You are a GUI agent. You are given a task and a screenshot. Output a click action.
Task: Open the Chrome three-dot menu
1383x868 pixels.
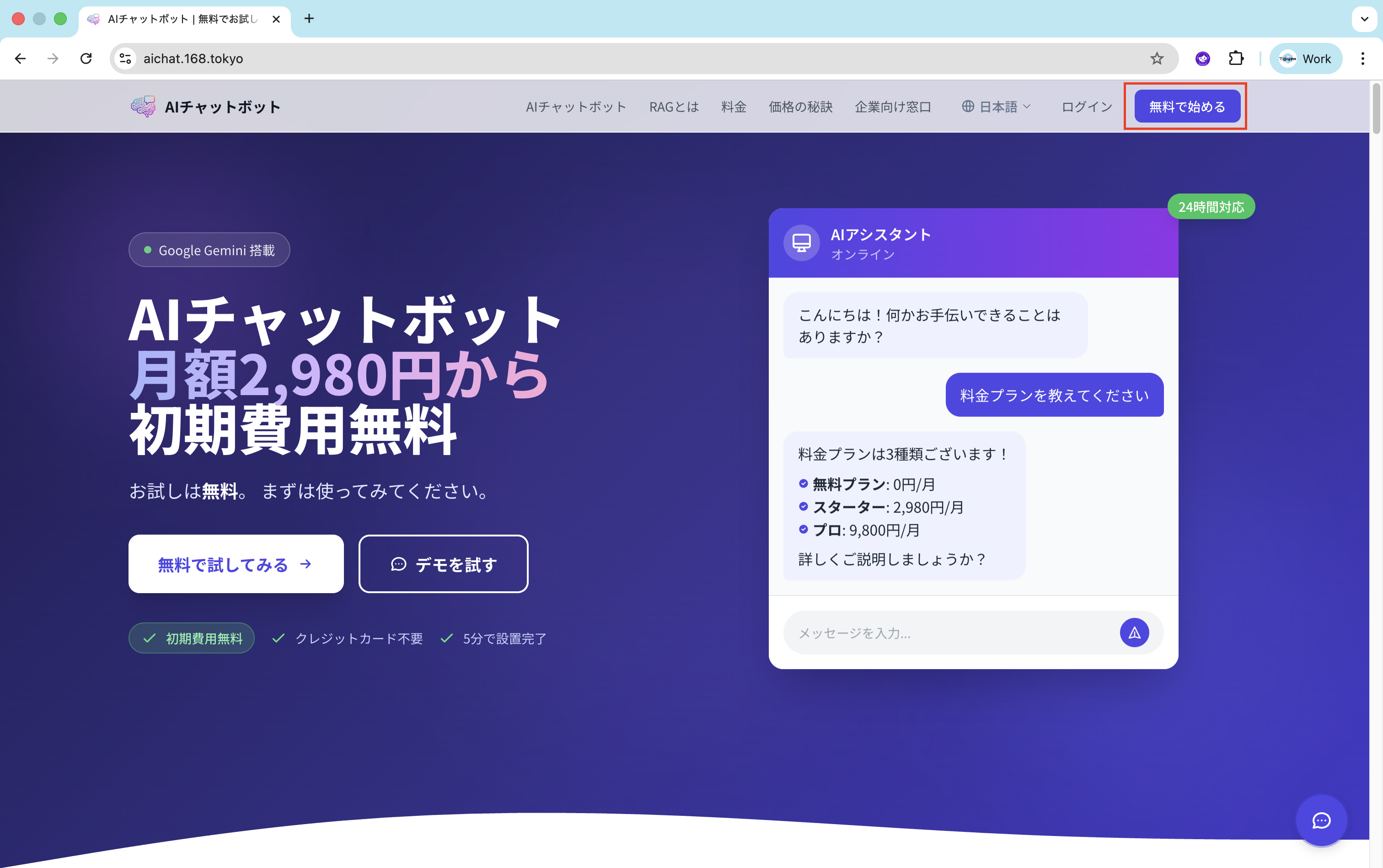coord(1362,59)
